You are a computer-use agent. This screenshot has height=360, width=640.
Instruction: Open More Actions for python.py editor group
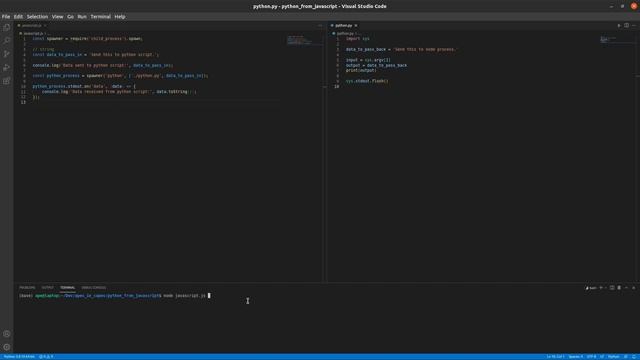(x=634, y=25)
